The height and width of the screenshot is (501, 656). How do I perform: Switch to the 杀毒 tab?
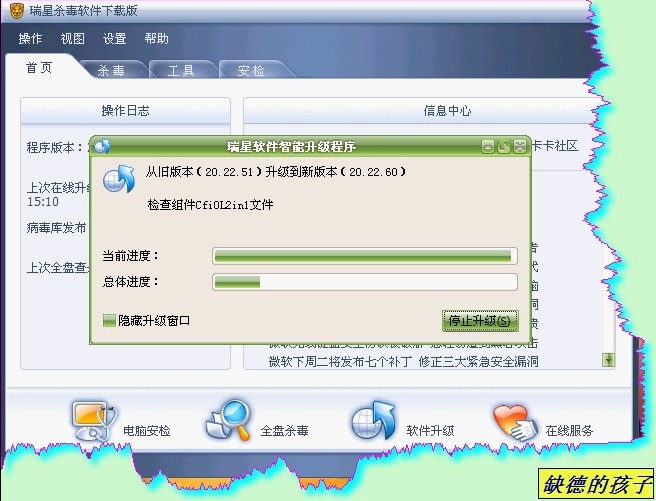[112, 70]
